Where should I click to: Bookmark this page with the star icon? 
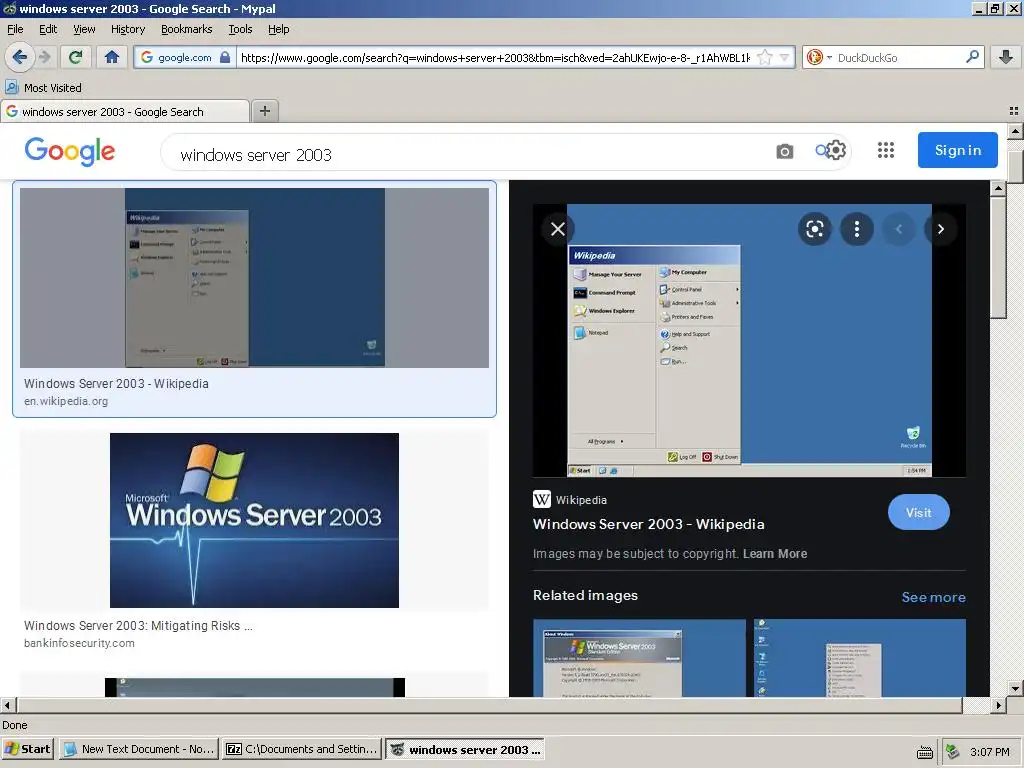tap(764, 57)
